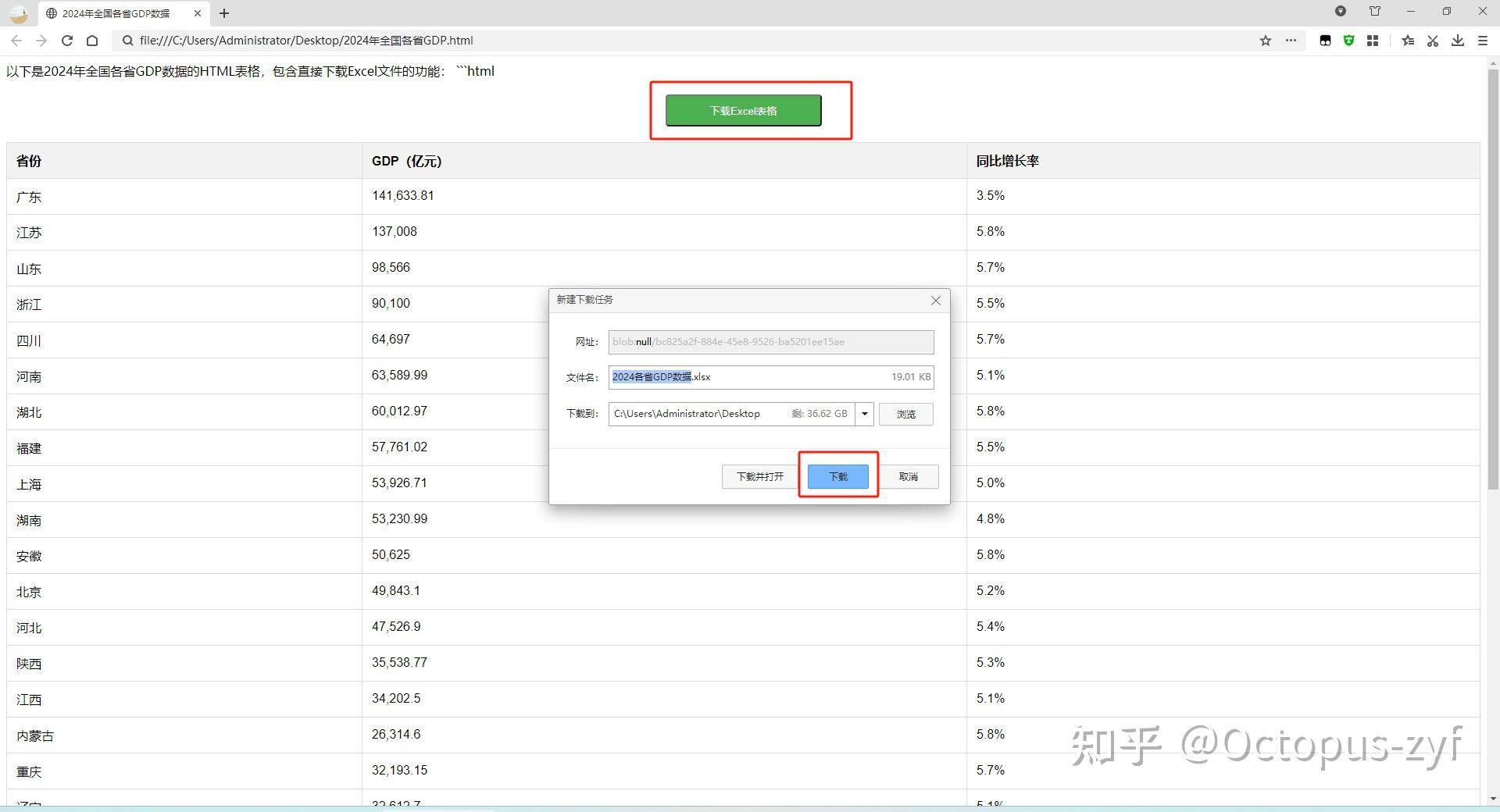Click the 文件名 filename field
The width and height of the screenshot is (1500, 812).
(x=771, y=377)
